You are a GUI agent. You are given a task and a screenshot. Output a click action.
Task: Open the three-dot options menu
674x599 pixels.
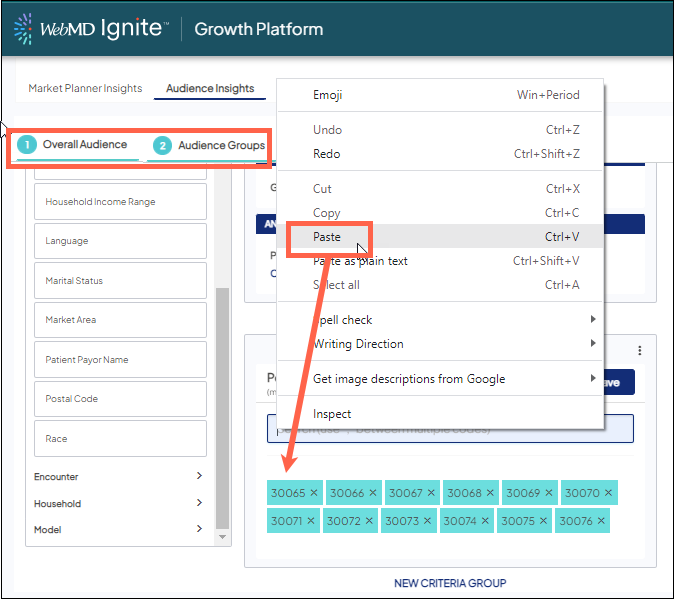pos(640,351)
